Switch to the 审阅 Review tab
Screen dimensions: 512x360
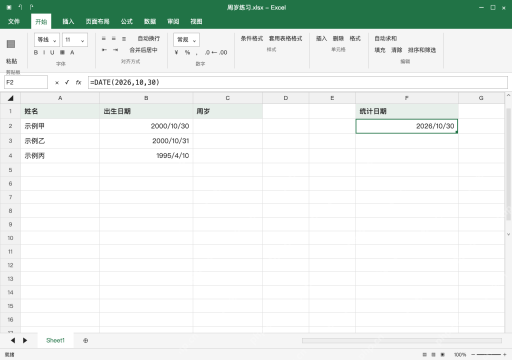(173, 21)
